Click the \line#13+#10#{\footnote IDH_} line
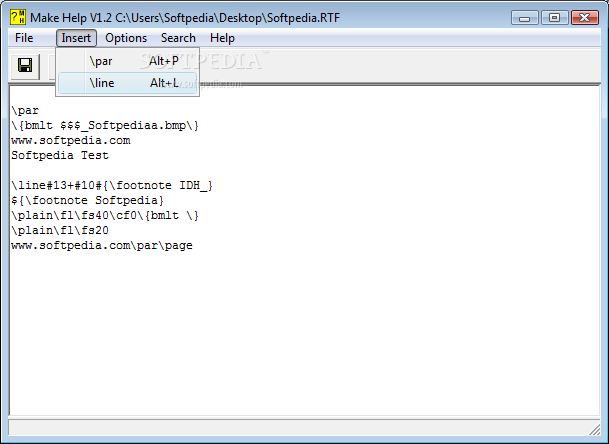609x444 pixels. [112, 185]
